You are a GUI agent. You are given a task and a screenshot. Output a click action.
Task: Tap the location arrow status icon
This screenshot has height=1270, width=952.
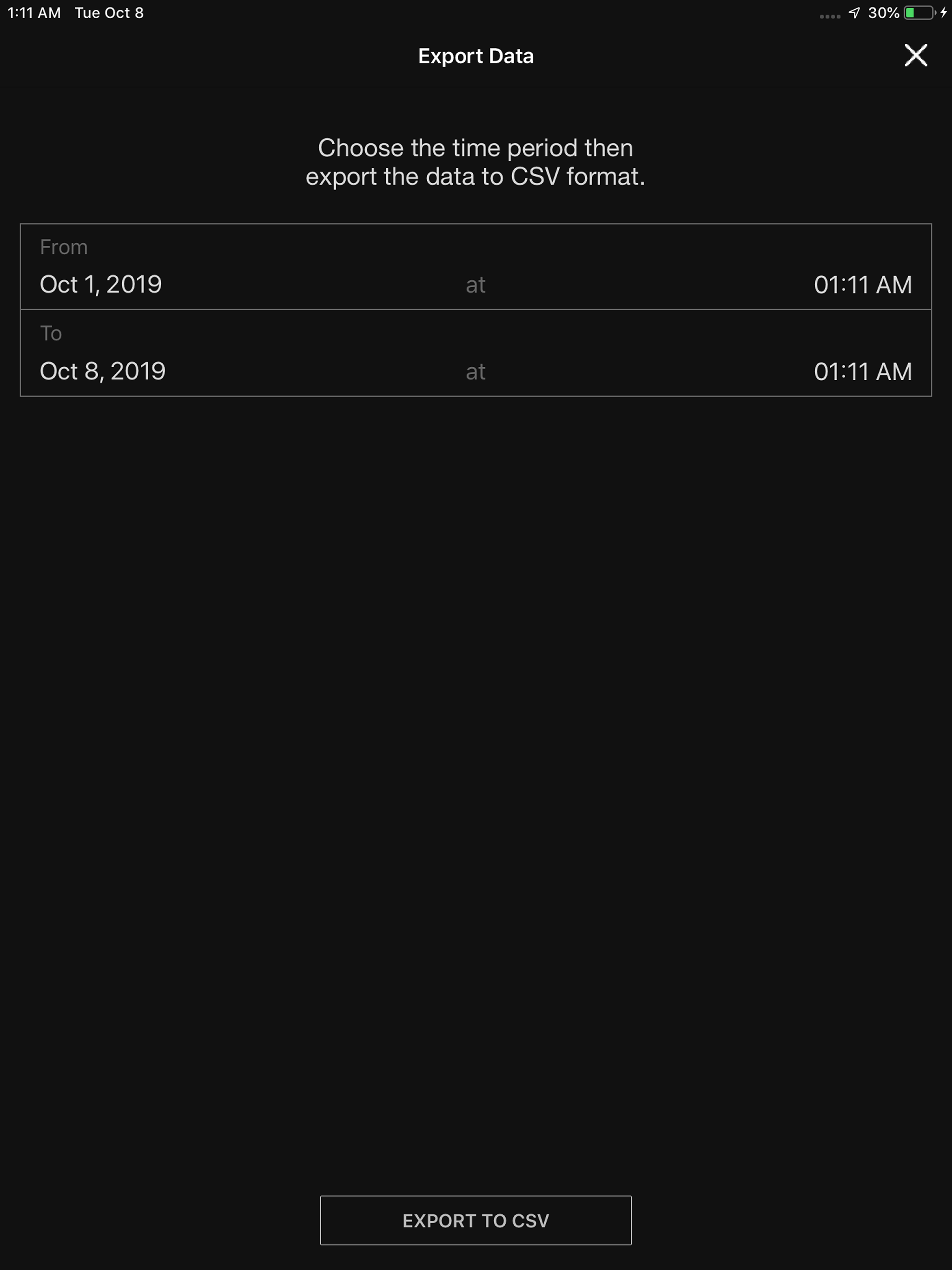click(x=854, y=13)
